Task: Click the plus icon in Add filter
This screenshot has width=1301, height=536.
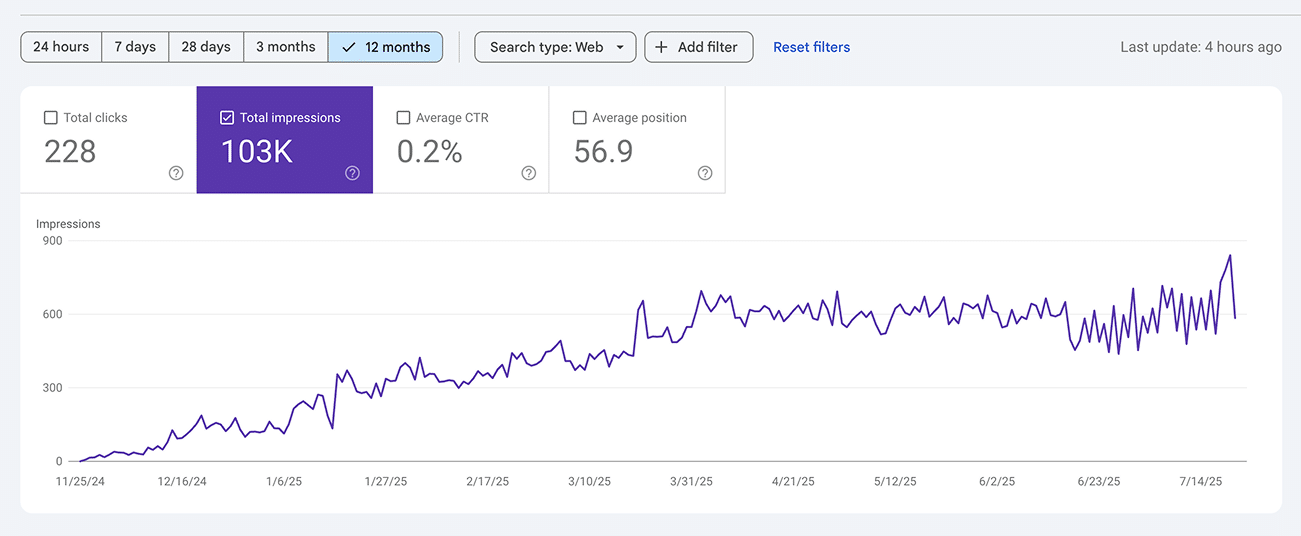Action: point(661,47)
